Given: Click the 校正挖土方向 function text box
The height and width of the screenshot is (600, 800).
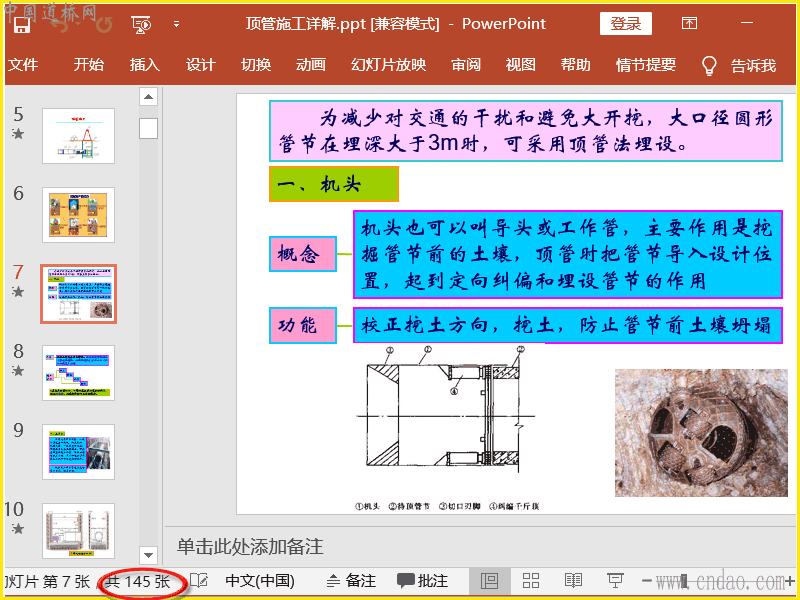Looking at the screenshot, I should tap(568, 325).
